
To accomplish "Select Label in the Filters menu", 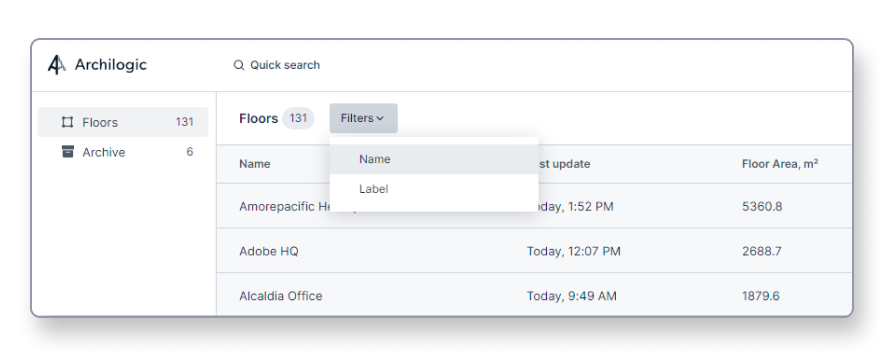I will point(434,189).
